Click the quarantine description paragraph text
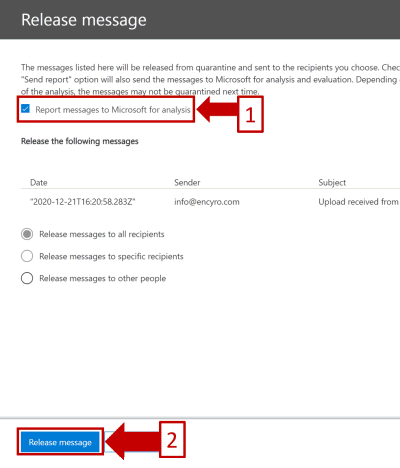 click(x=210, y=79)
